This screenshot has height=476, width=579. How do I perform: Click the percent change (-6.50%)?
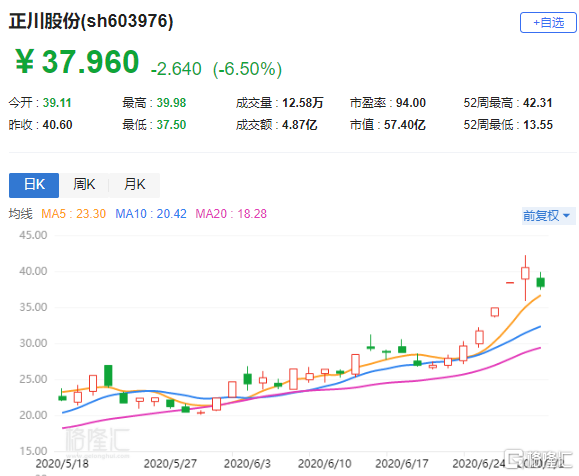[x=247, y=69]
